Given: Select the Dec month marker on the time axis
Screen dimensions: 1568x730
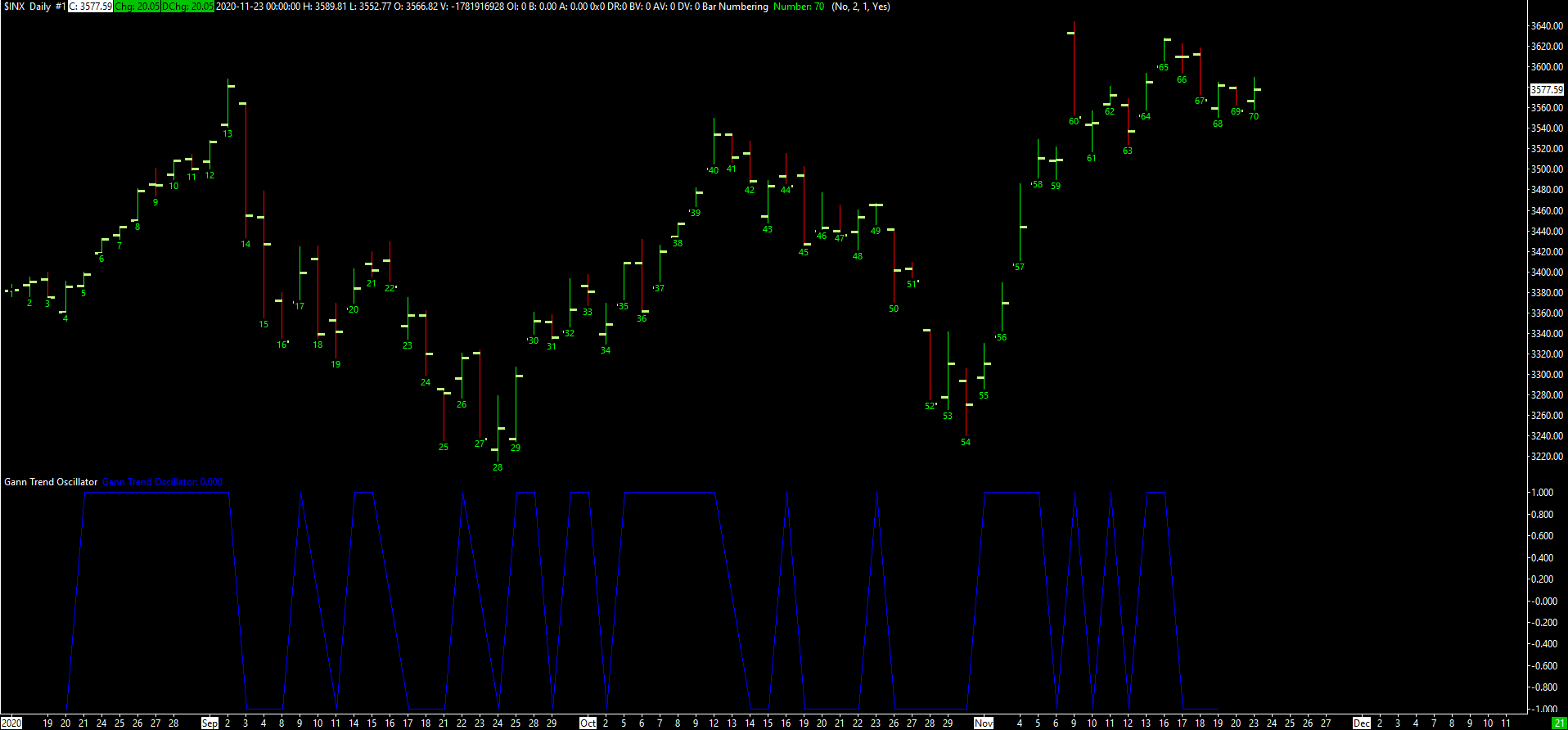Looking at the screenshot, I should point(1362,723).
